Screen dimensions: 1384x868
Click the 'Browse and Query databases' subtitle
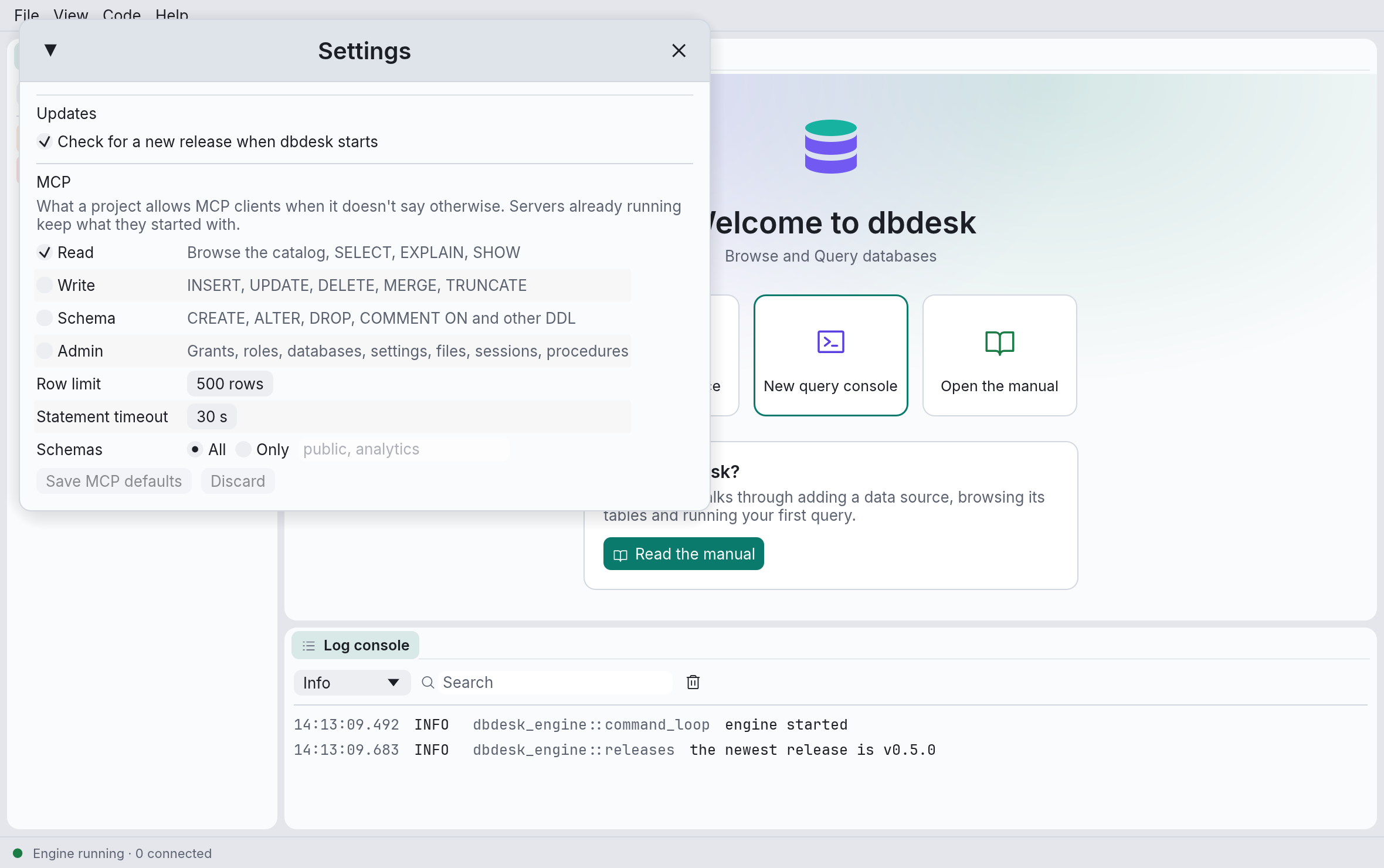(x=830, y=256)
